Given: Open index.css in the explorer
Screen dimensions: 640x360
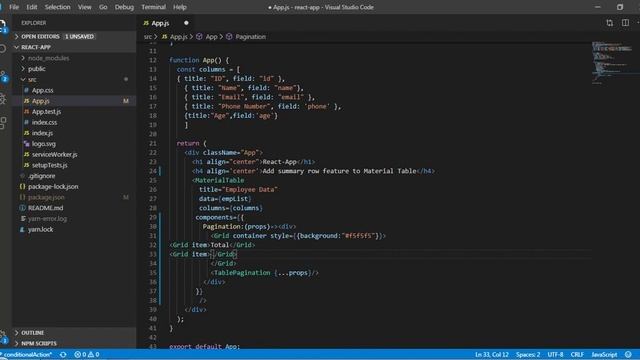Looking at the screenshot, I should pyautogui.click(x=44, y=122).
